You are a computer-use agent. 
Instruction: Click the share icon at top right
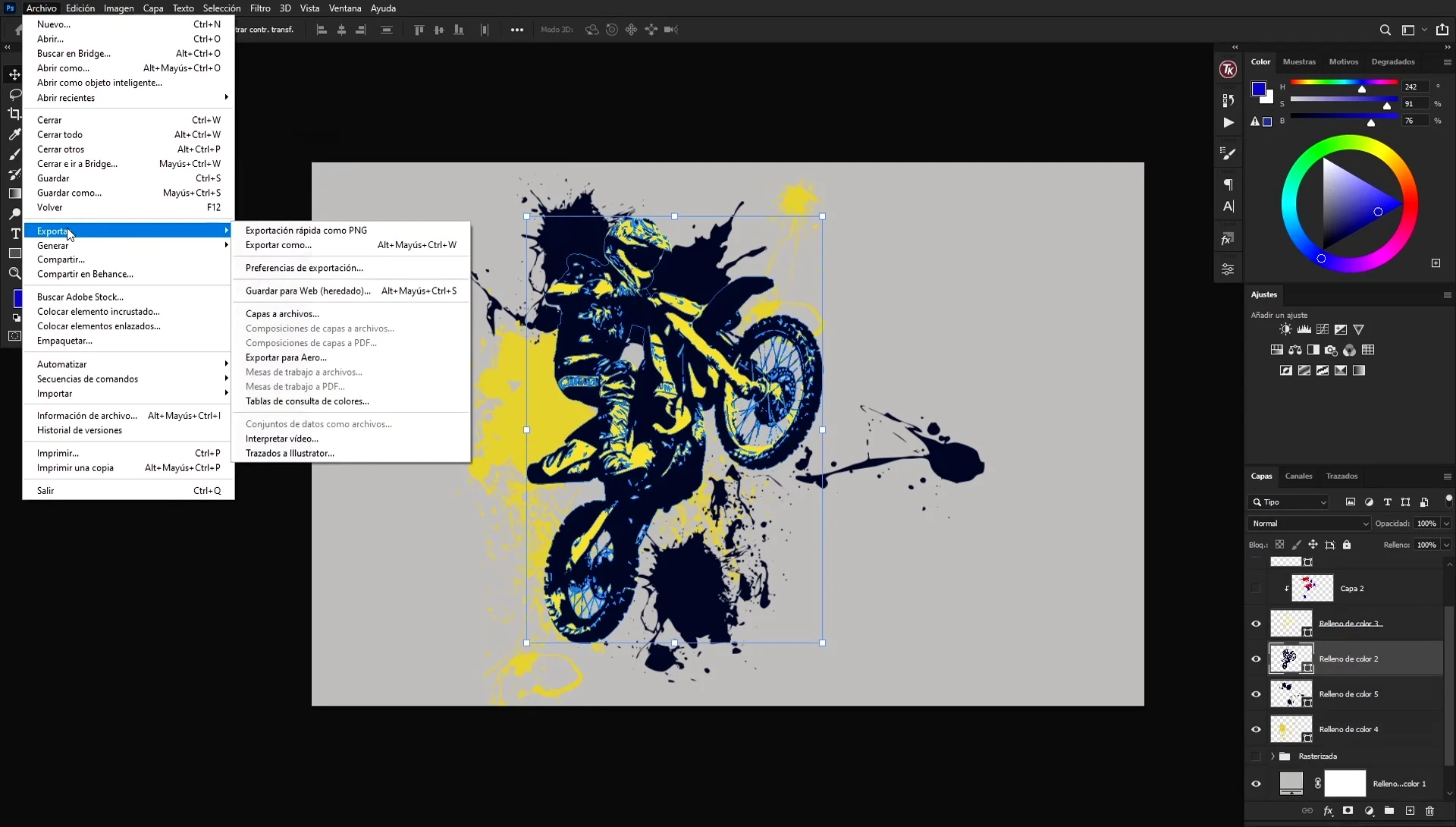point(1442,30)
